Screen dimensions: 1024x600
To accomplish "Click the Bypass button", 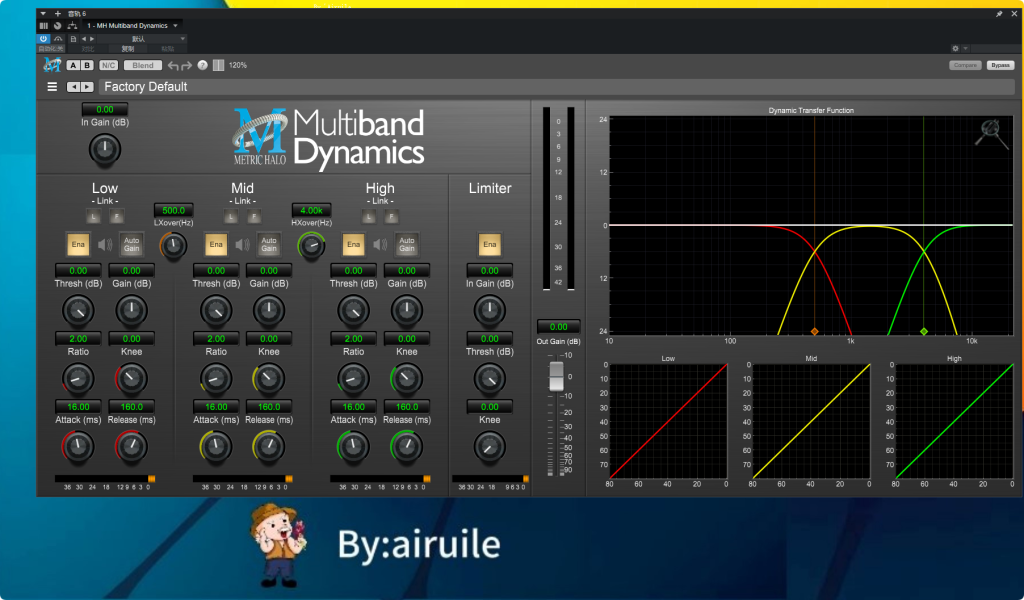I will [x=1000, y=65].
